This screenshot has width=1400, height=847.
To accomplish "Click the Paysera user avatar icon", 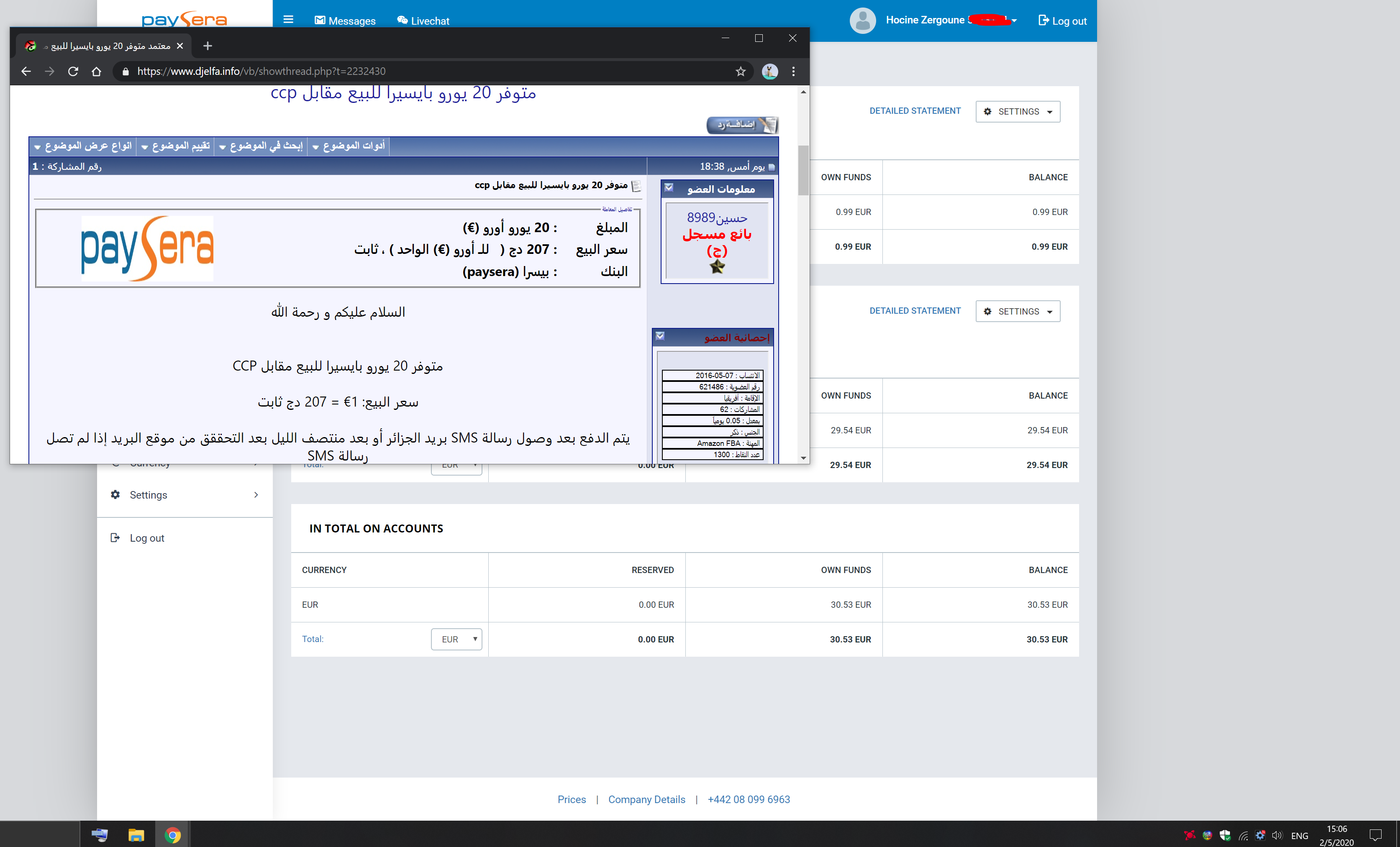I will tap(862, 20).
